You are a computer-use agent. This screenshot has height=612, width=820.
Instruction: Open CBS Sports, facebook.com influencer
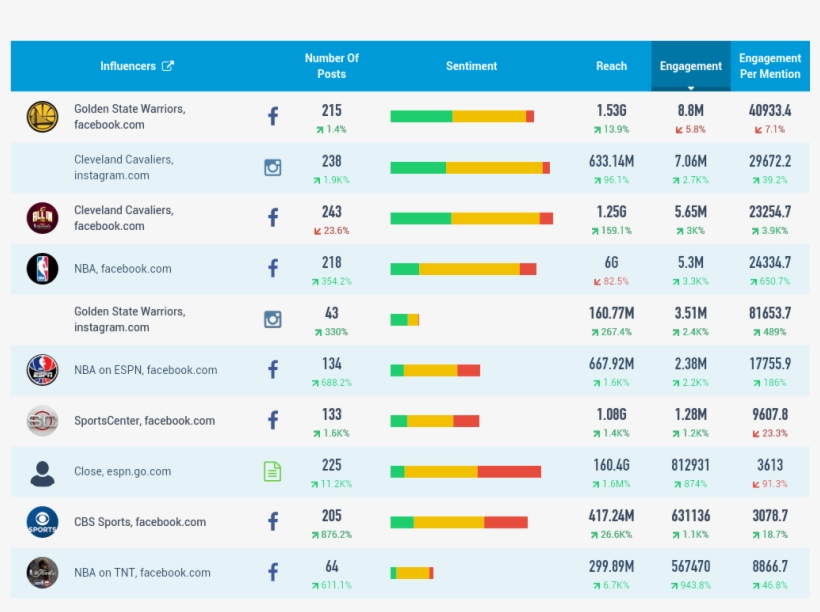click(140, 522)
